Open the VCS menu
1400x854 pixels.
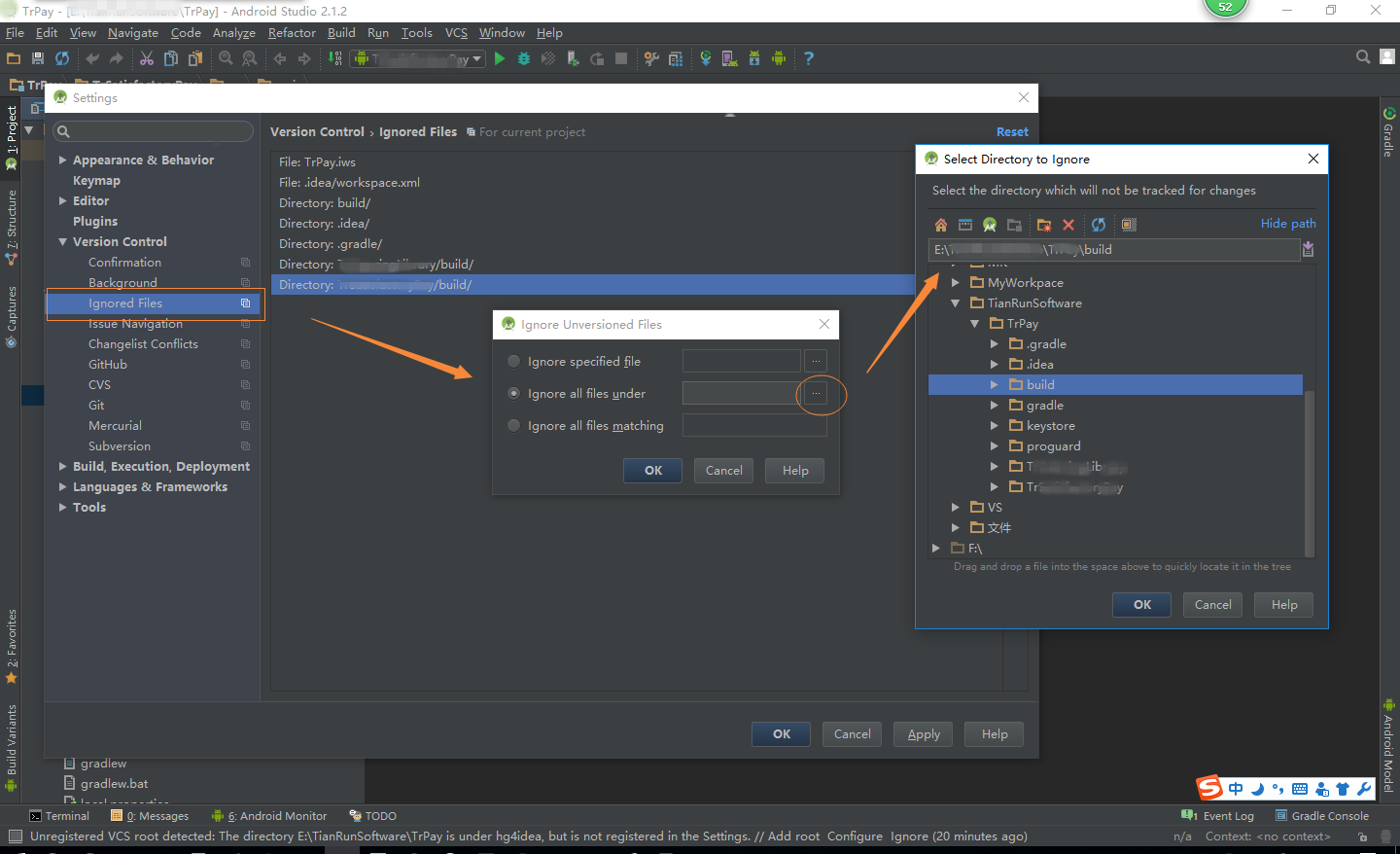[456, 33]
